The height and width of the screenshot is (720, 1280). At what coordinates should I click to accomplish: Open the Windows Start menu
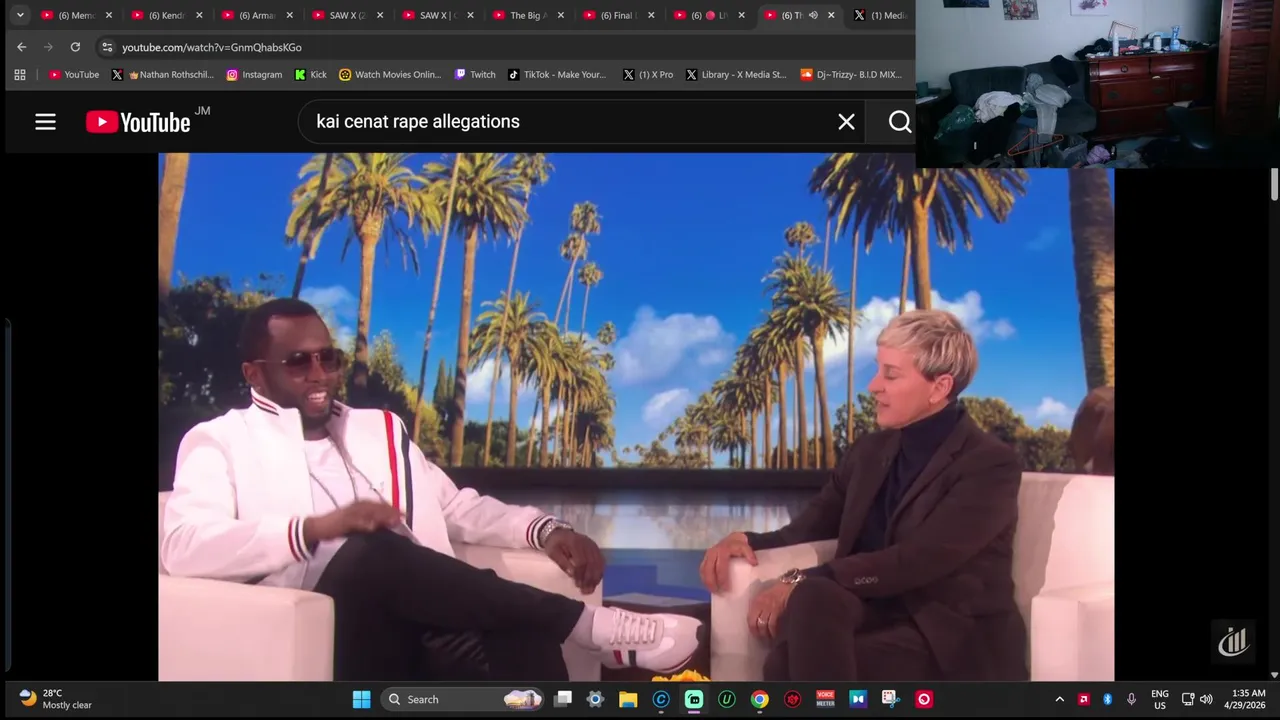[x=361, y=699]
